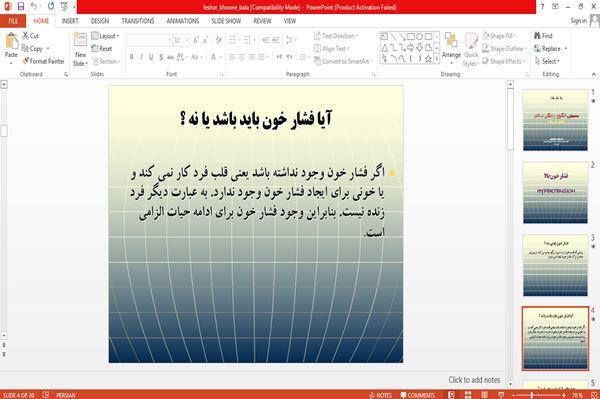Viewport: 600px width, 399px height.
Task: Open the Font dialog launcher
Action: pos(222,75)
